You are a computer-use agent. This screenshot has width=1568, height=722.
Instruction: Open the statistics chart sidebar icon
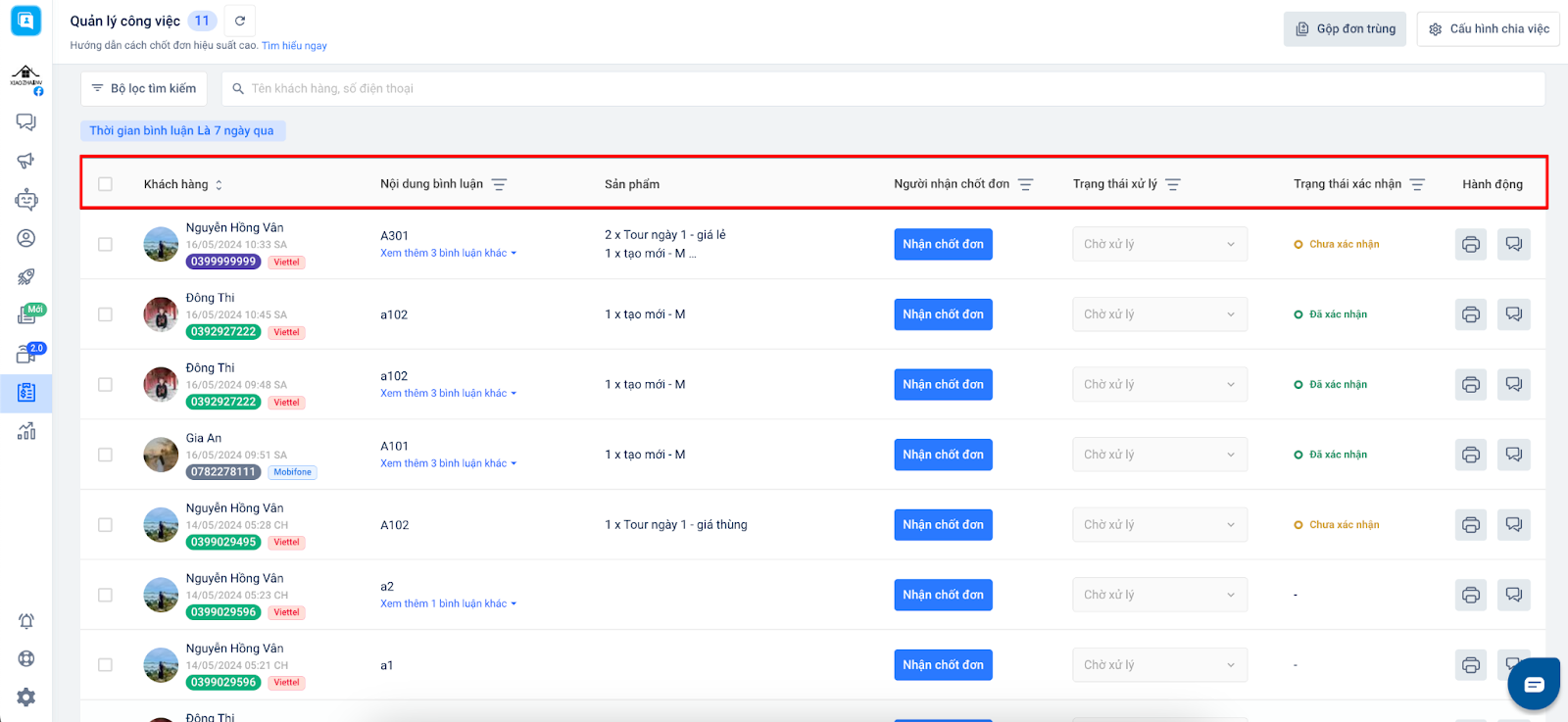(26, 431)
